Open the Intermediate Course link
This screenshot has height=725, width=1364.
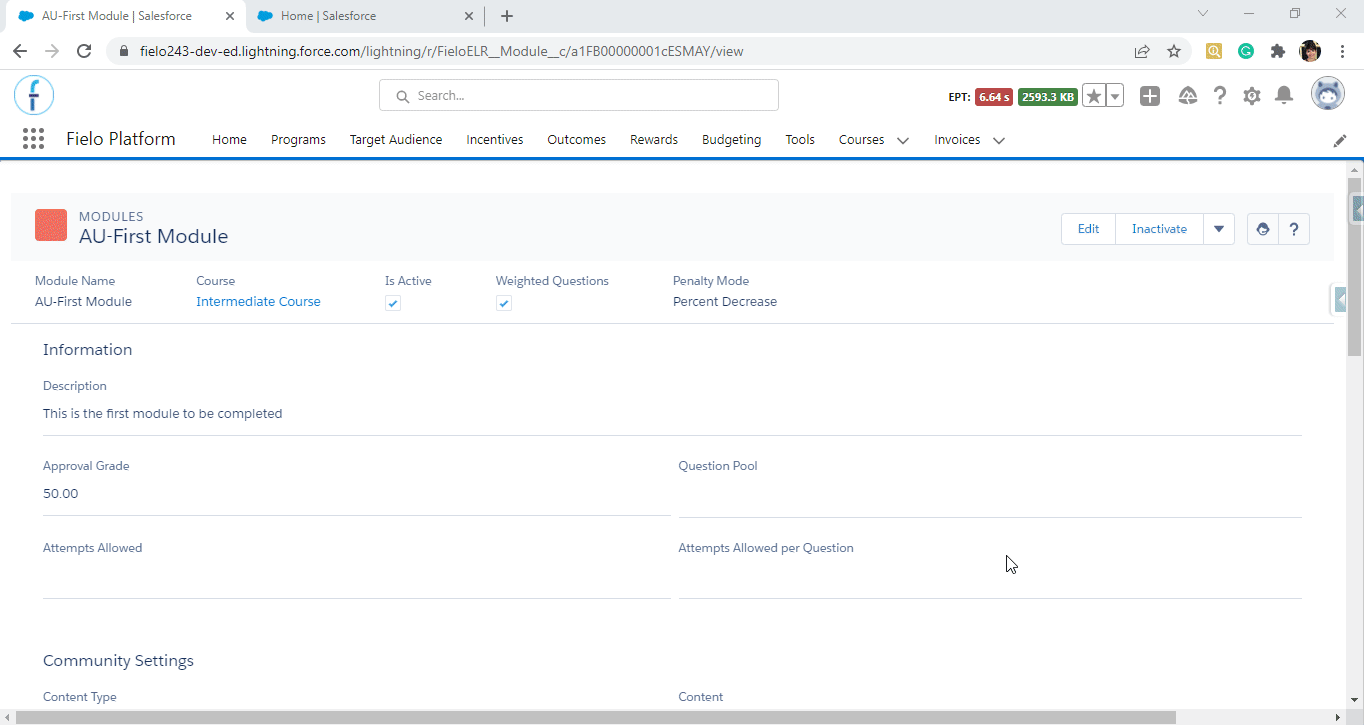258,301
